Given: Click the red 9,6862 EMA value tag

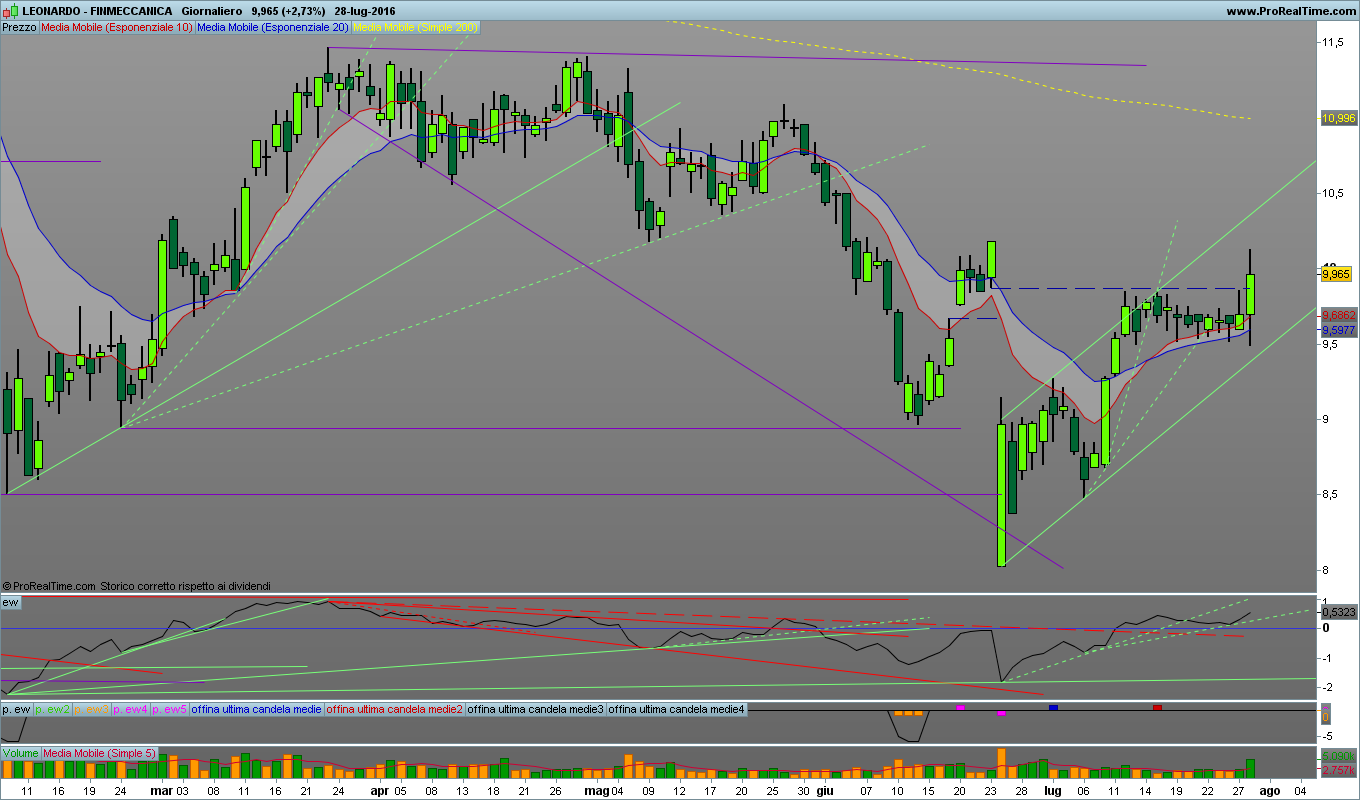Looking at the screenshot, I should tap(1338, 314).
